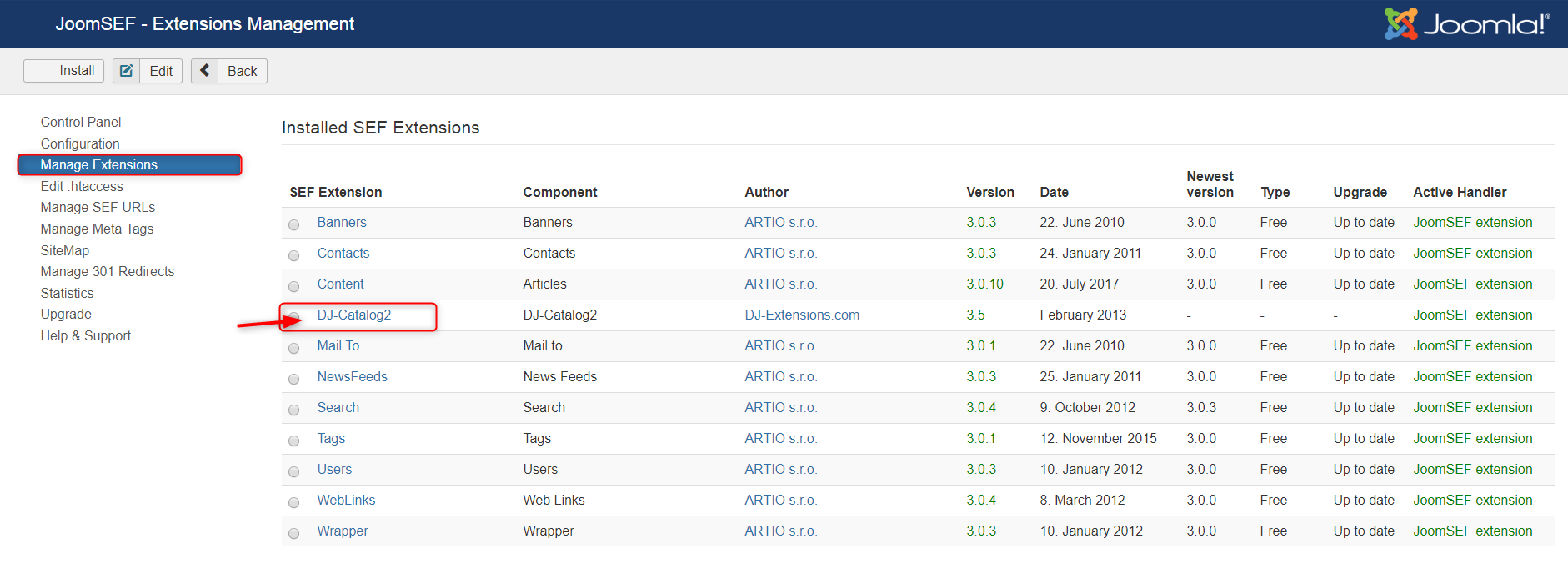Click newest version 3.0.3 in Search row
This screenshot has height=574, width=1568.
tap(1201, 407)
